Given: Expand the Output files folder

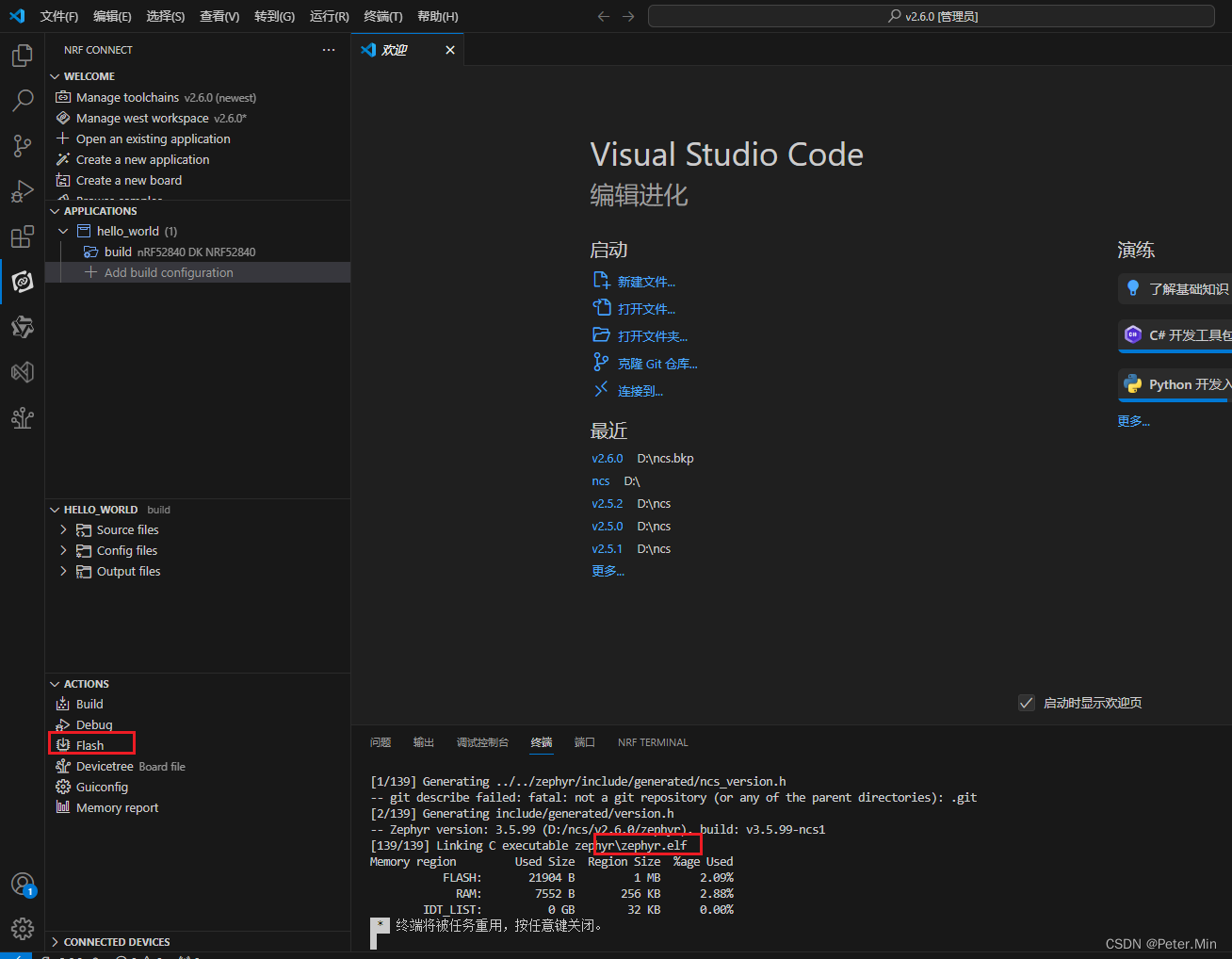Looking at the screenshot, I should coord(63,571).
